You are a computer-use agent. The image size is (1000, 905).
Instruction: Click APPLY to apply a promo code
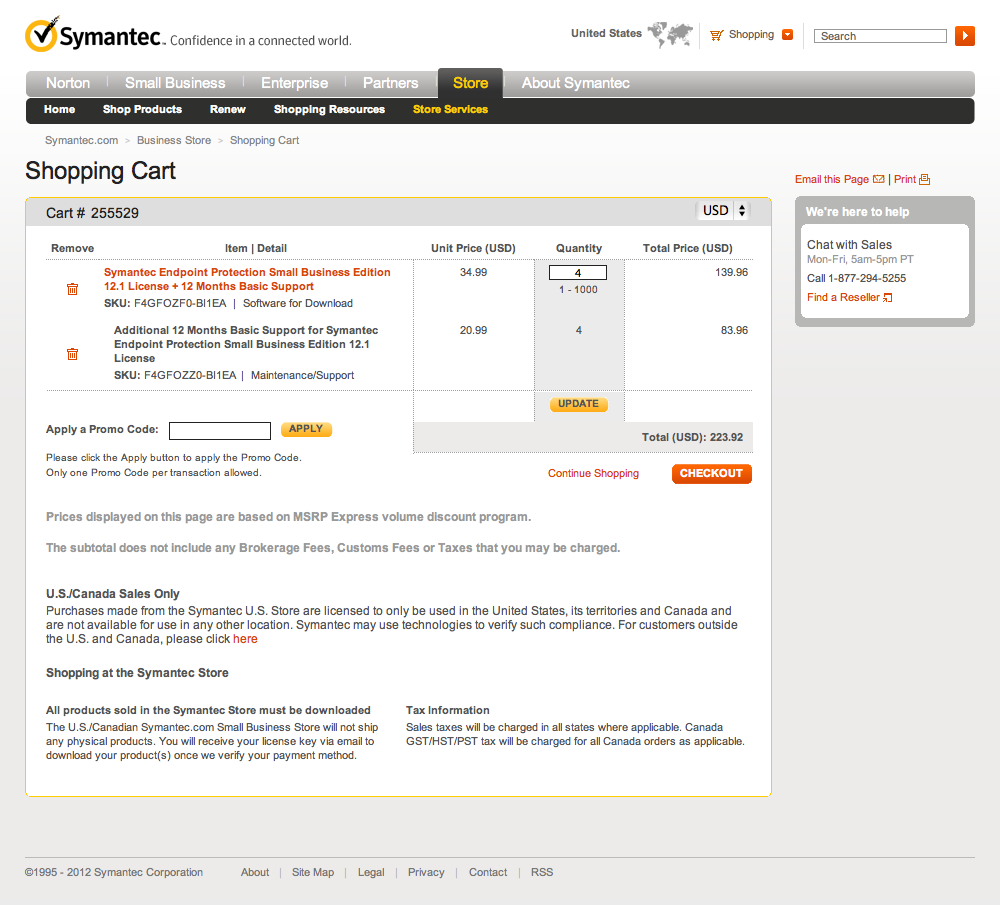pos(306,429)
